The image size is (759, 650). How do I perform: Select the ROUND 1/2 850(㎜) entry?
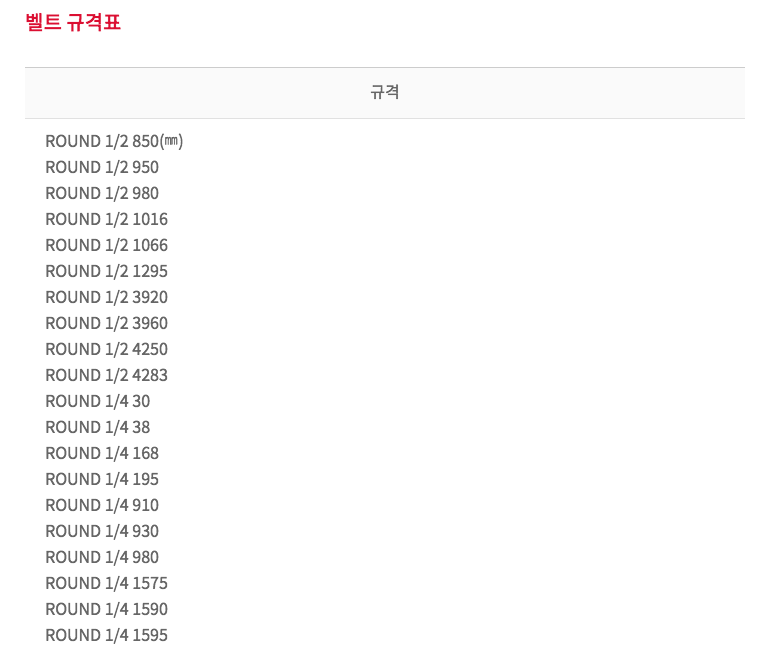coord(114,141)
